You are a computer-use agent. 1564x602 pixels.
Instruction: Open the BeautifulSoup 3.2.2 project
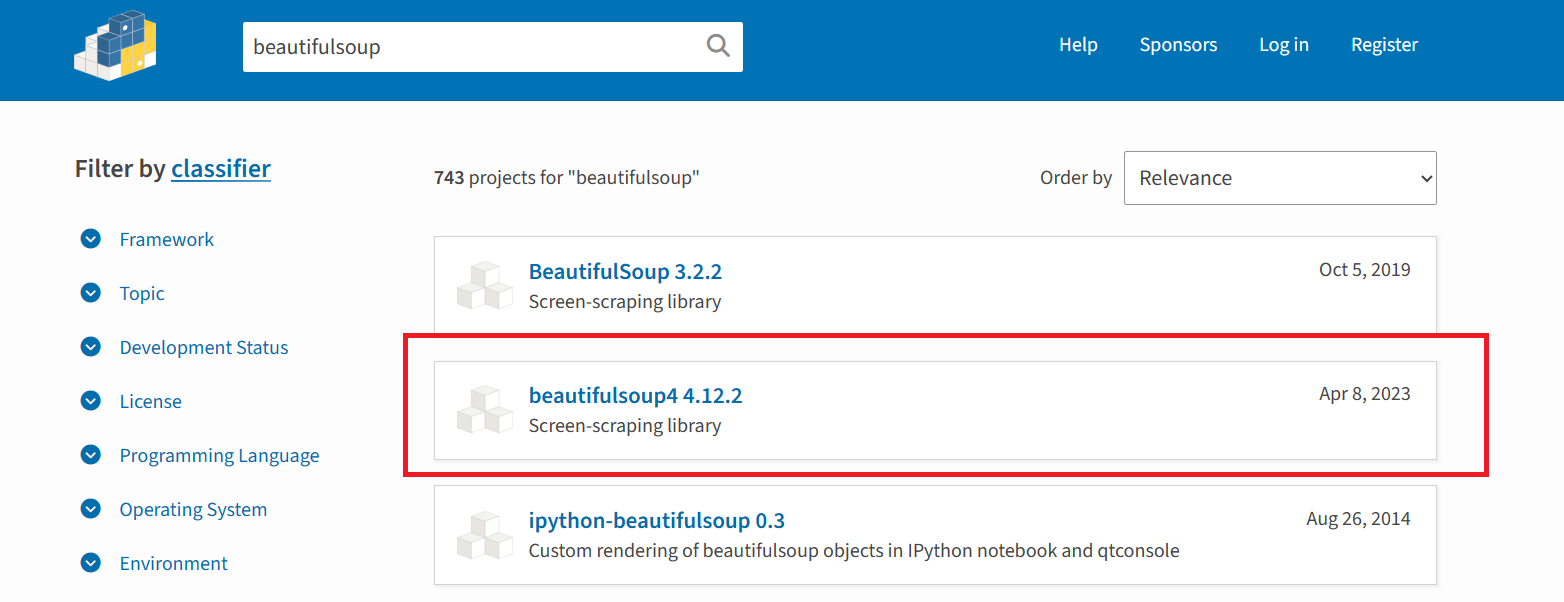(x=625, y=271)
